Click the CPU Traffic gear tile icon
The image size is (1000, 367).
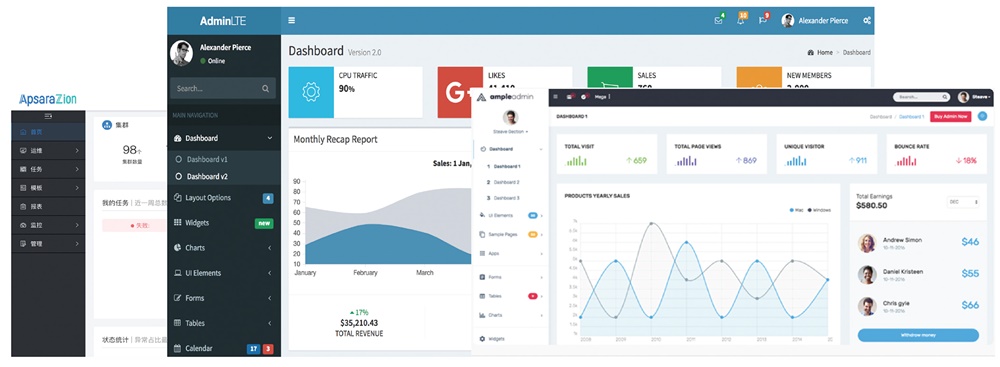pyautogui.click(x=311, y=93)
